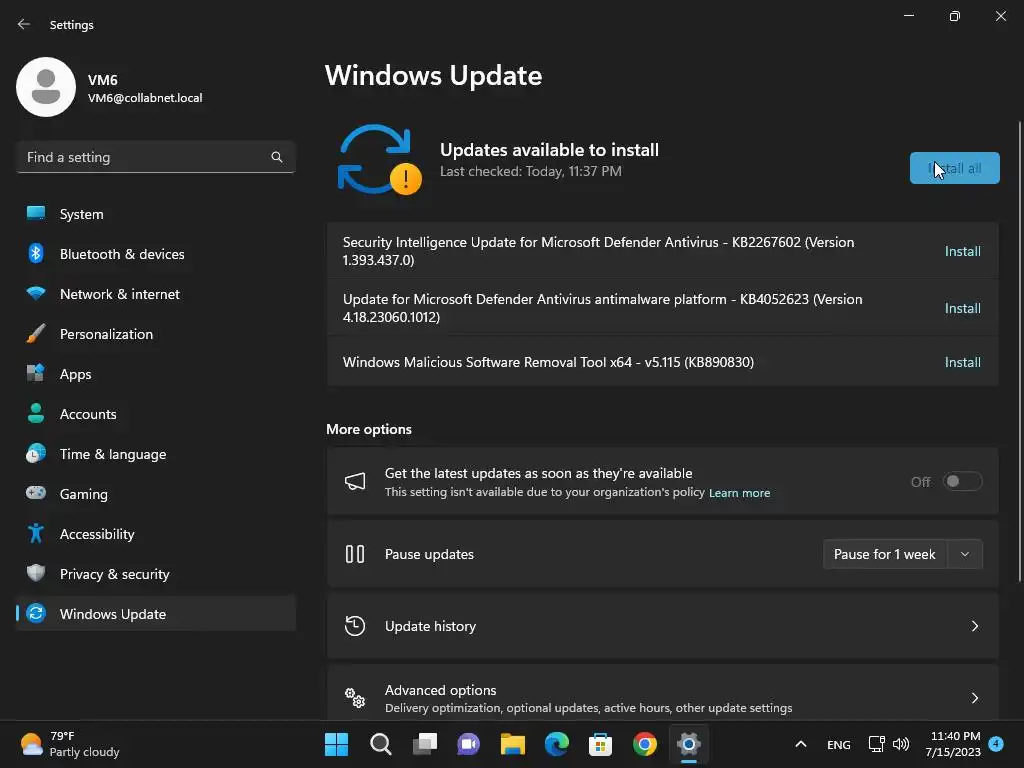Open Accessibility settings category
1024x768 pixels.
(155, 534)
